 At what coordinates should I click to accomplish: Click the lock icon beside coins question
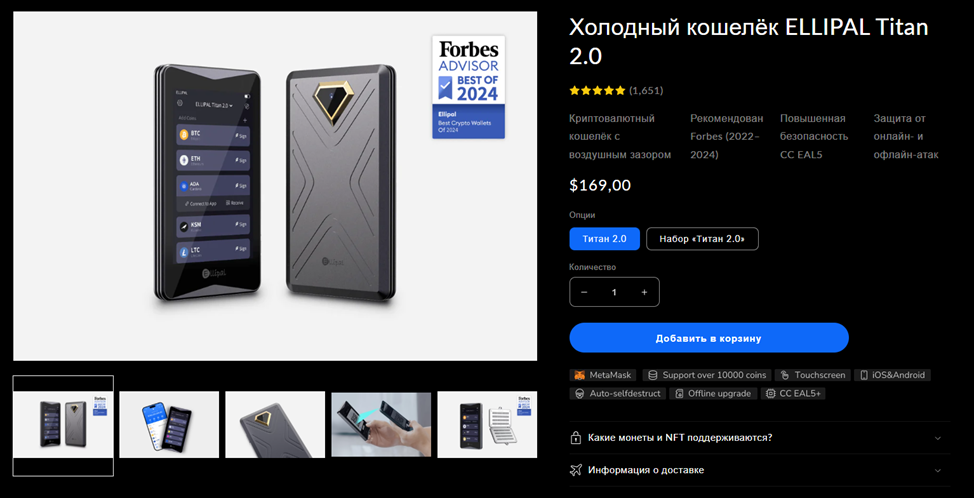coord(575,438)
